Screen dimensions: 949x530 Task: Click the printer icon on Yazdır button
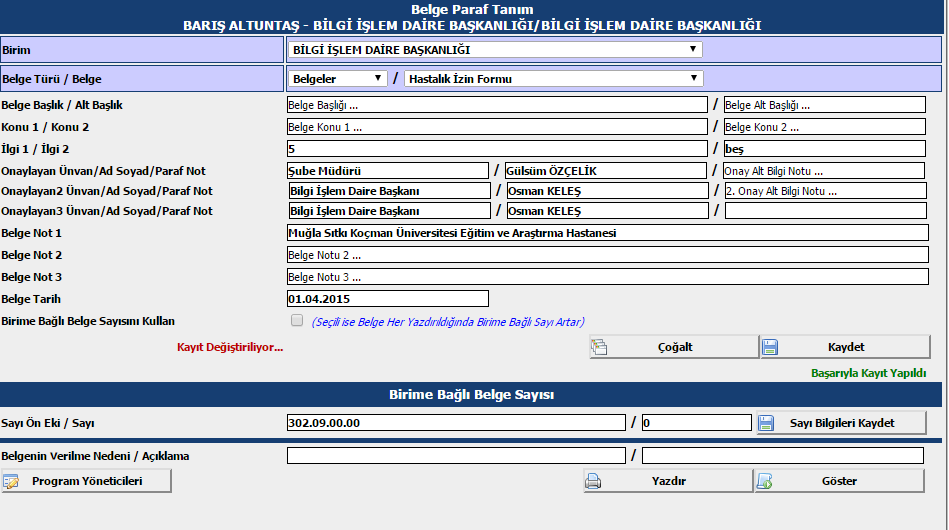(x=593, y=481)
